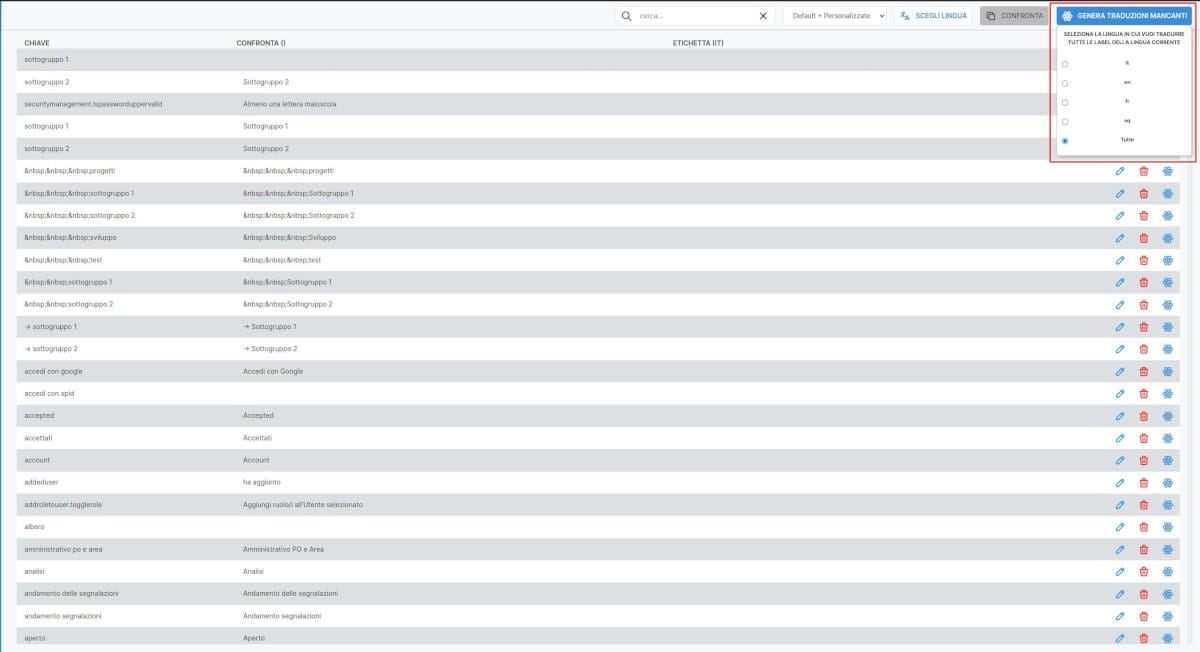Image resolution: width=1200 pixels, height=652 pixels.
Task: Generate translation for 'accepted' row
Action: point(1167,416)
